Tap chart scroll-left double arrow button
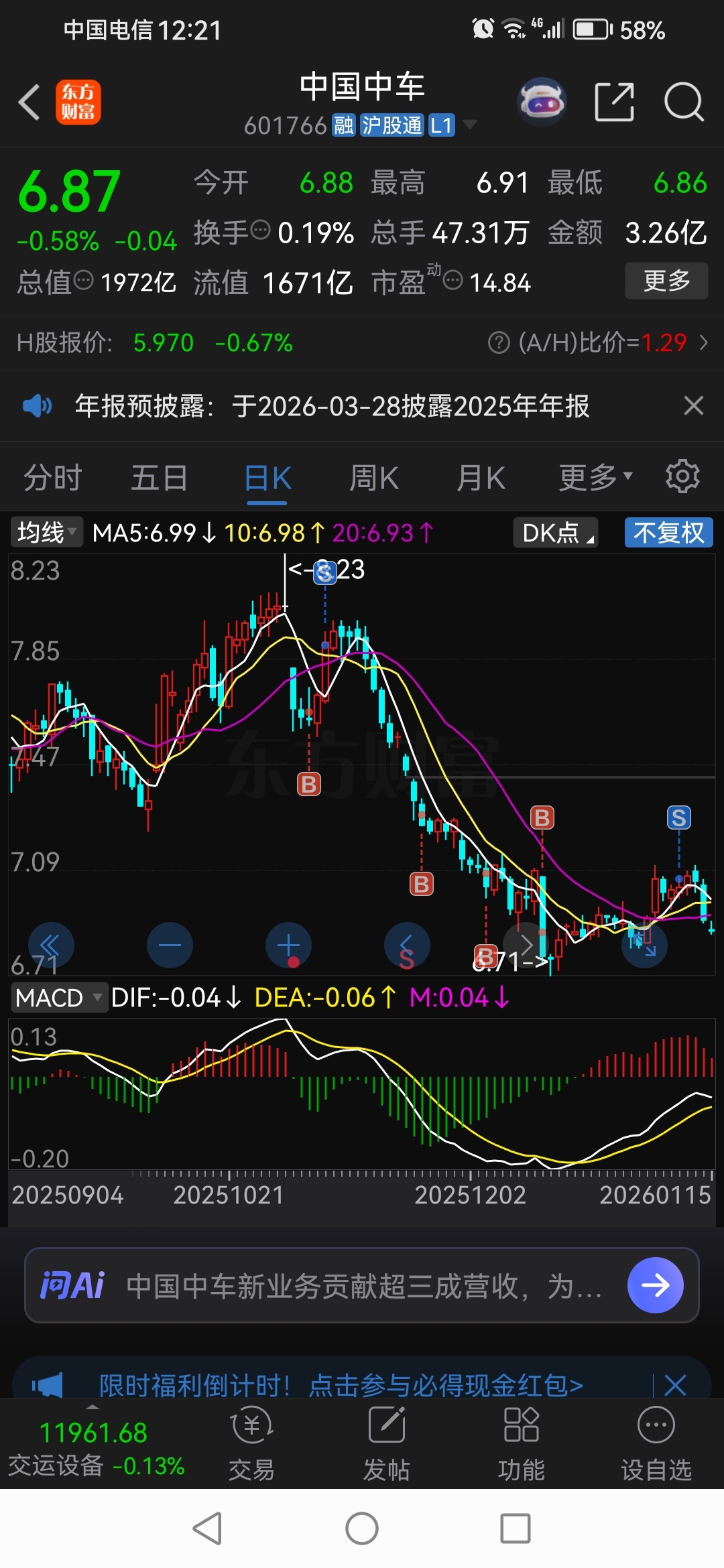 [x=51, y=945]
